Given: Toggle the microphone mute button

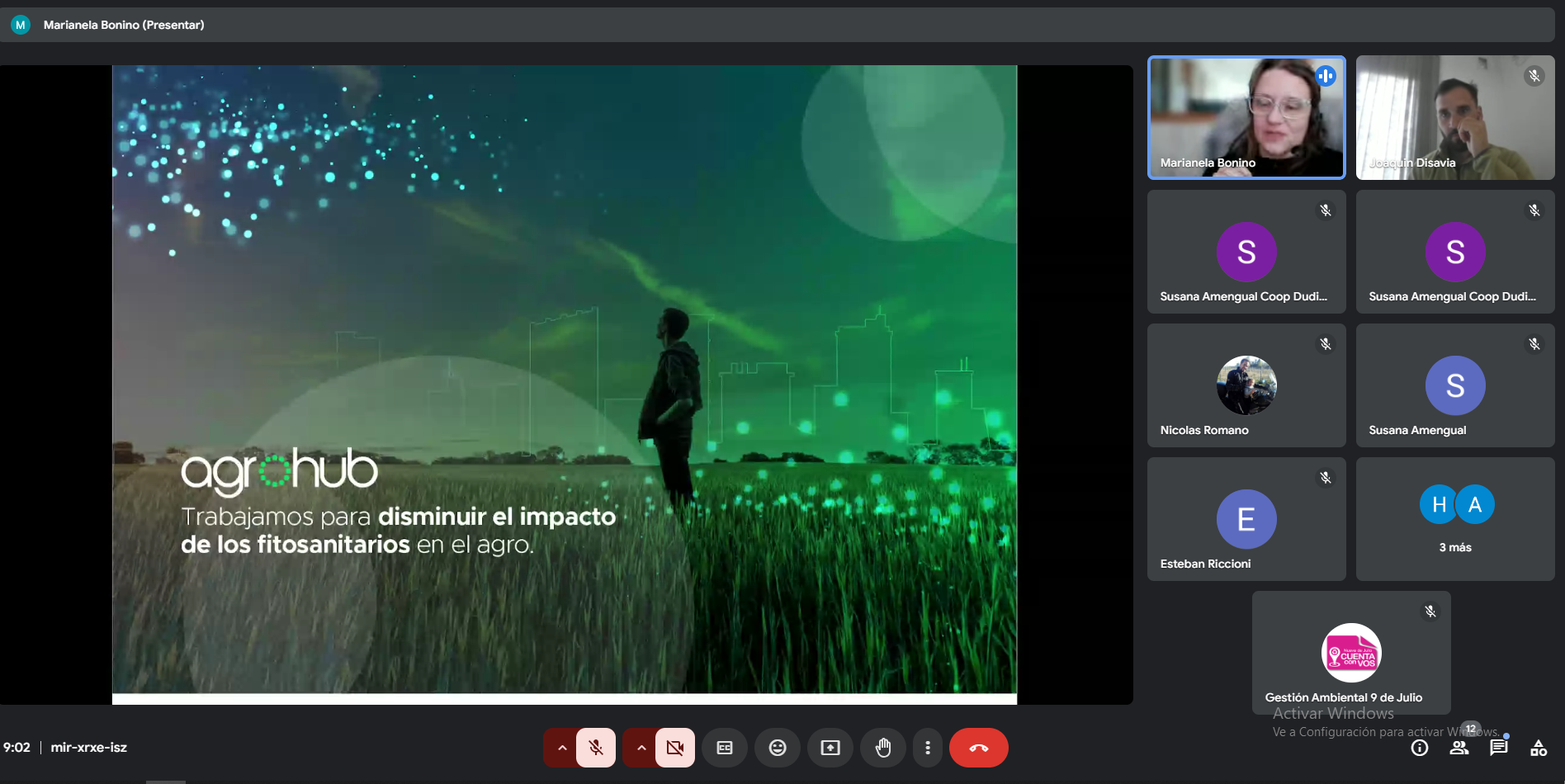Looking at the screenshot, I should pos(595,748).
